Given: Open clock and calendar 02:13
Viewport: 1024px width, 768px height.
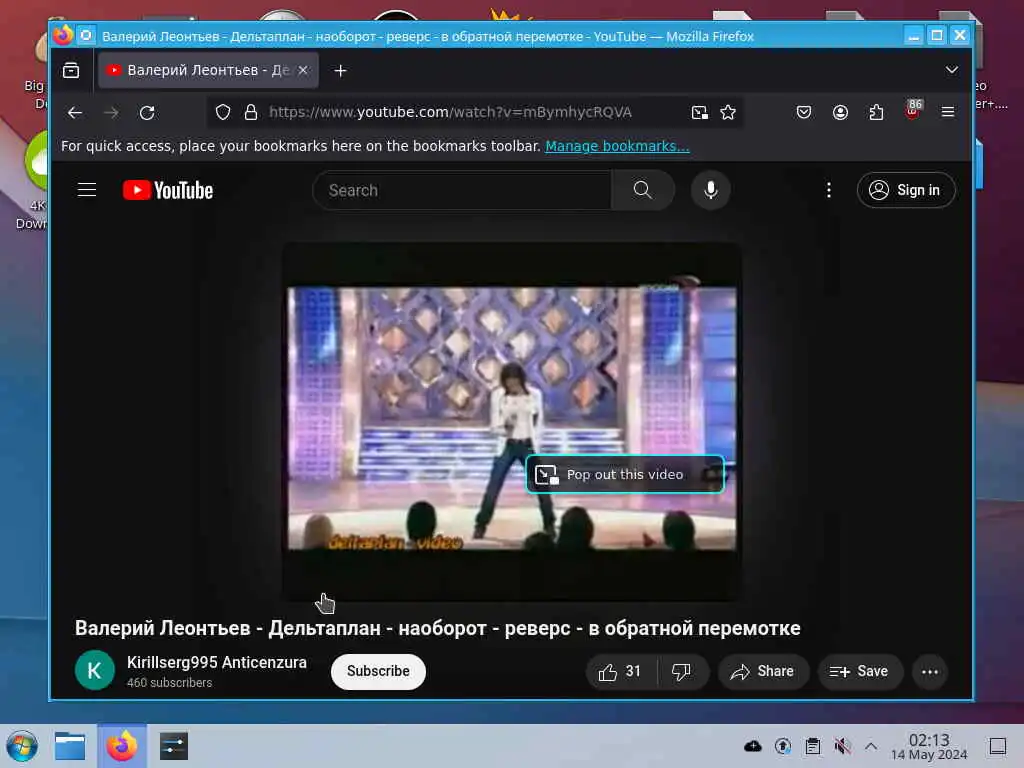Looking at the screenshot, I should point(929,746).
